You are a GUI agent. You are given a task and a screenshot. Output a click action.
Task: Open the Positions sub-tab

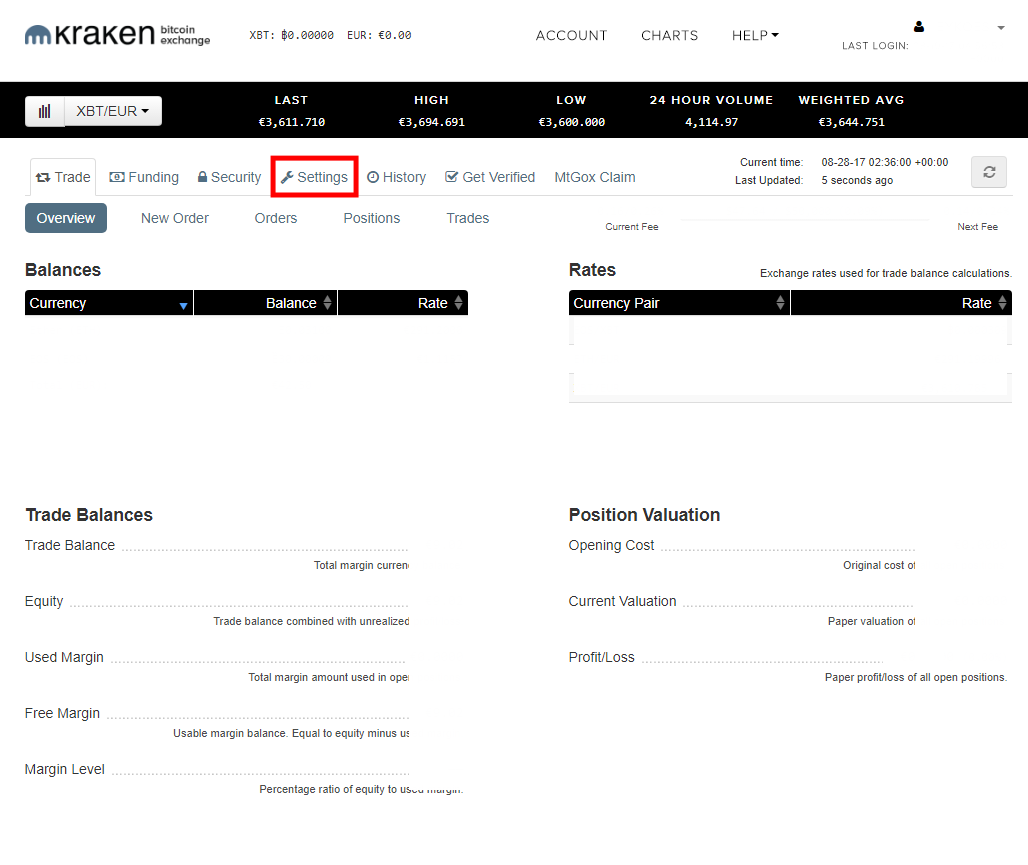(x=372, y=218)
